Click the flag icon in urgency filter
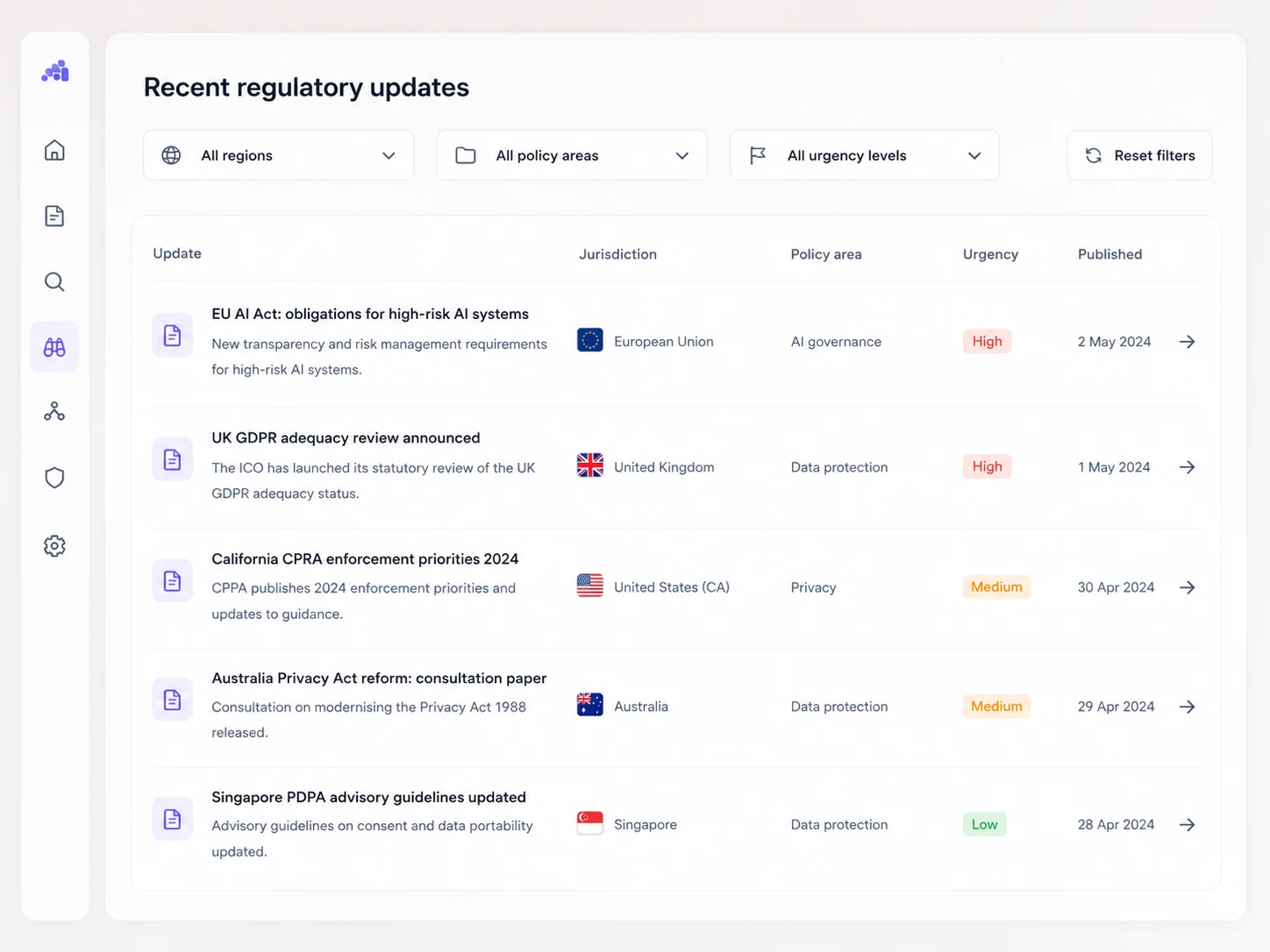This screenshot has width=1270, height=952. 758,155
